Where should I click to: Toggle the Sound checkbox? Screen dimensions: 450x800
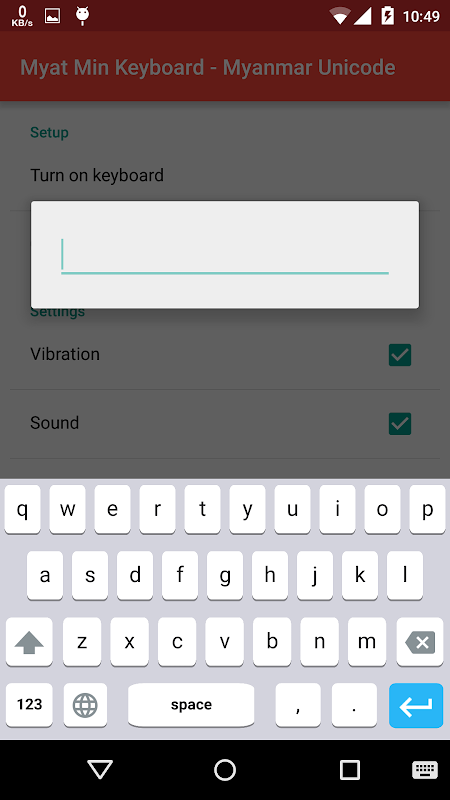400,423
